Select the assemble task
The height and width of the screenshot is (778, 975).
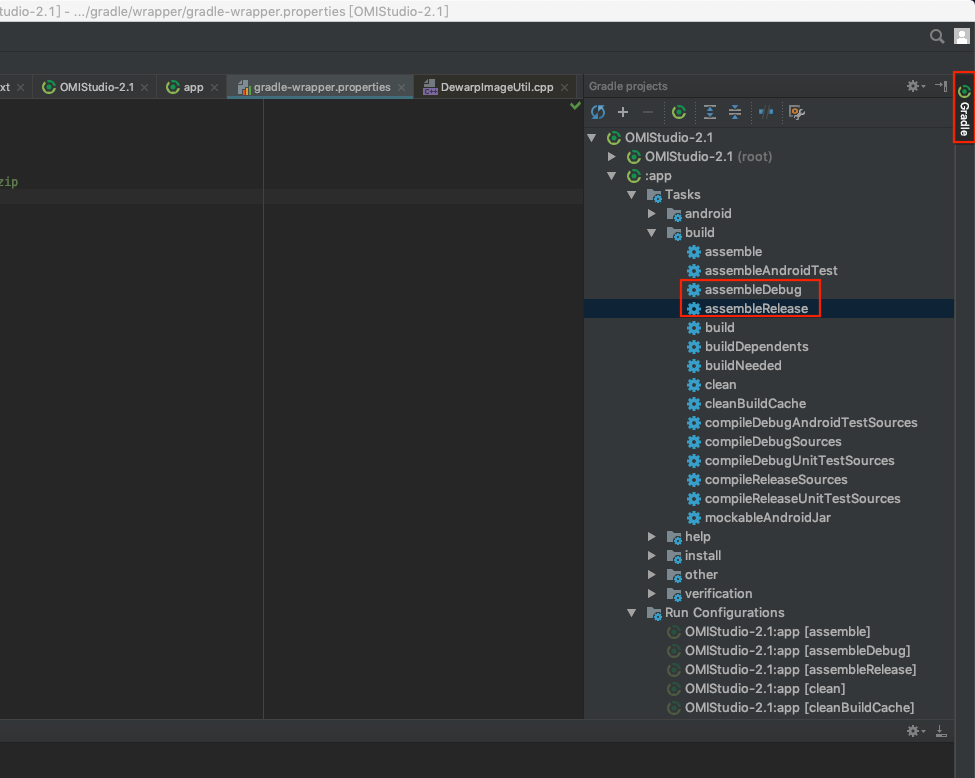pyautogui.click(x=724, y=252)
